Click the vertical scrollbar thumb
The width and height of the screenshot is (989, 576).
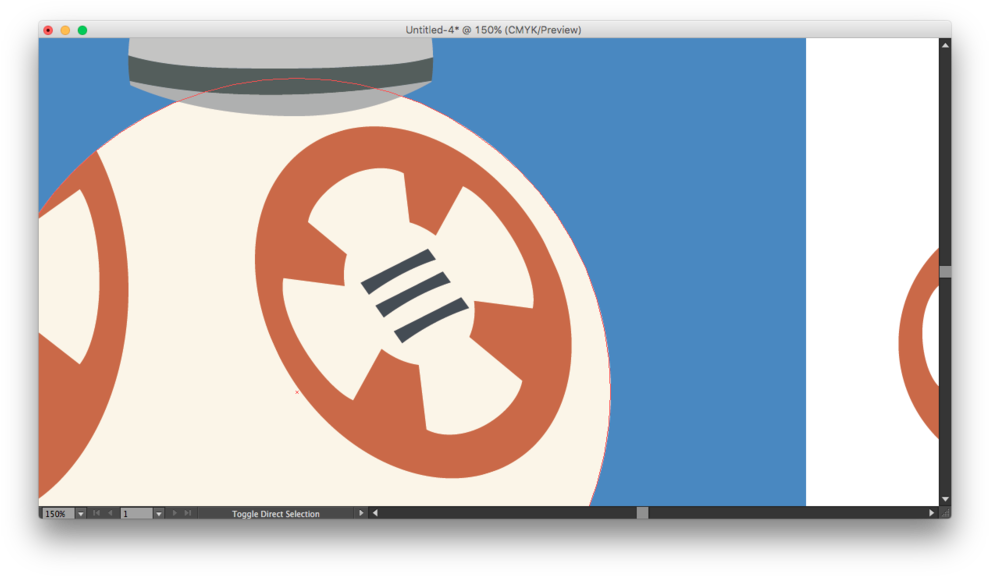(944, 270)
